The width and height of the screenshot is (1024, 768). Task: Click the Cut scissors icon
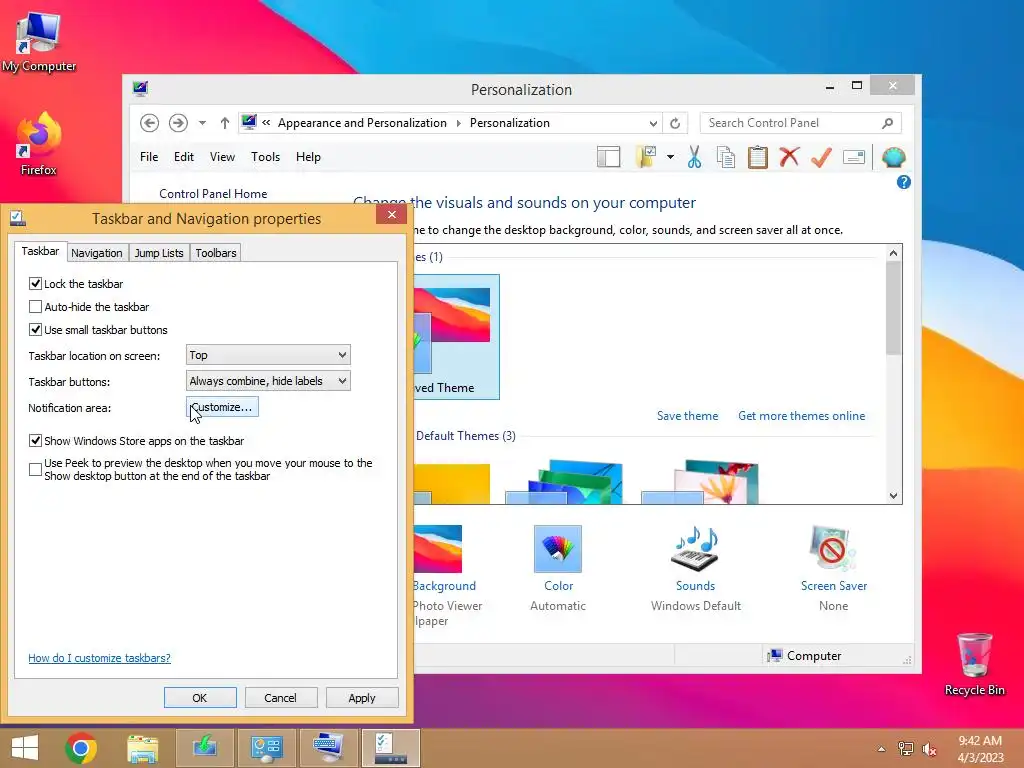click(694, 157)
